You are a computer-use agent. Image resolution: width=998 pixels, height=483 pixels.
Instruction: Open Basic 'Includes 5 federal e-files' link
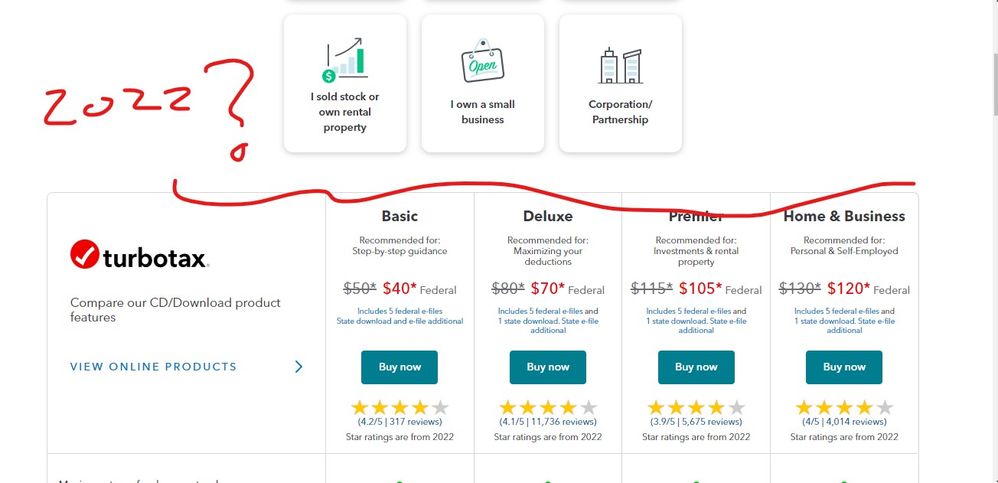(400, 311)
